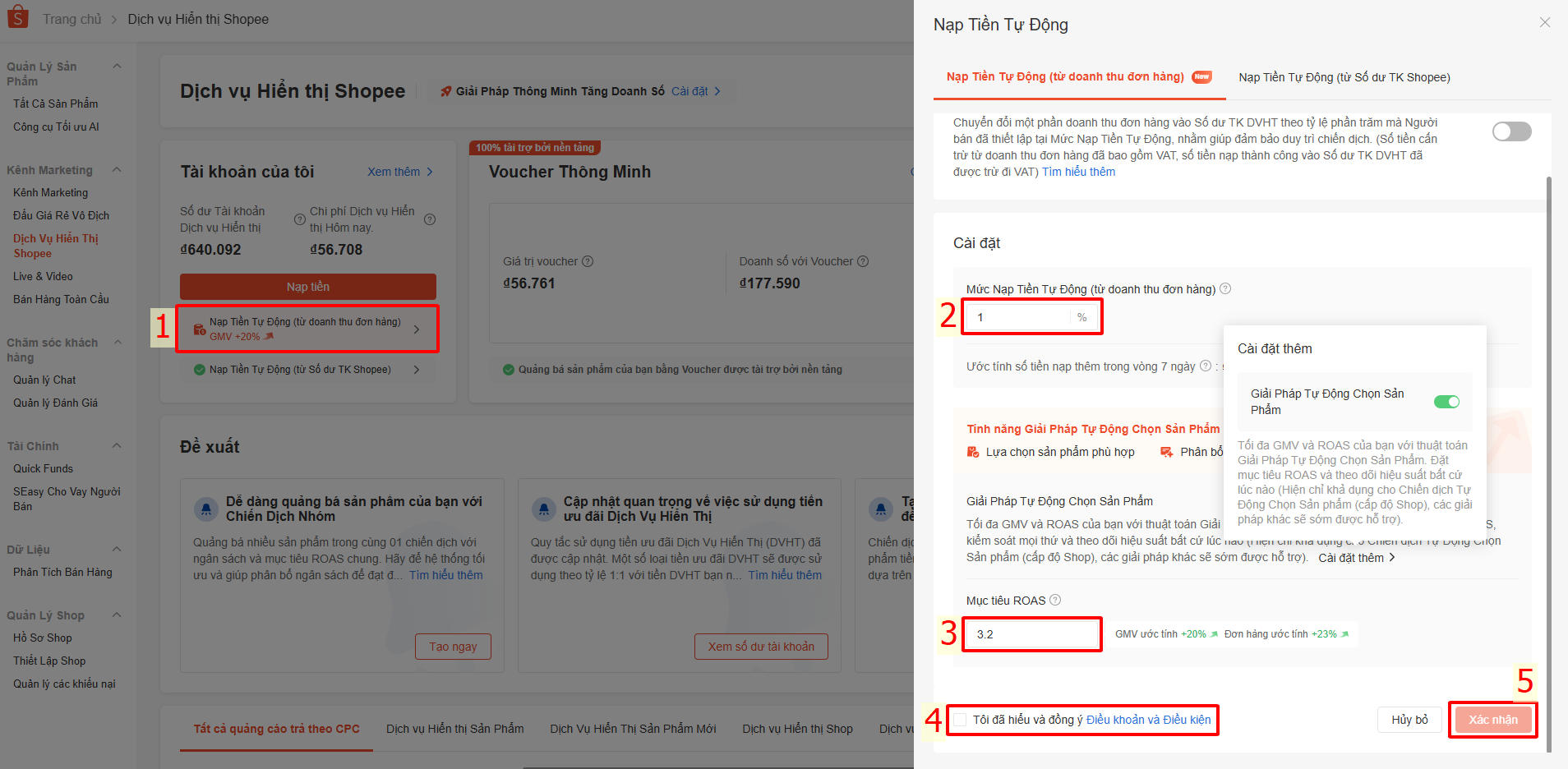The width and height of the screenshot is (1568, 769).
Task: Open Thiết Lập Shop in sidebar
Action: [x=49, y=661]
